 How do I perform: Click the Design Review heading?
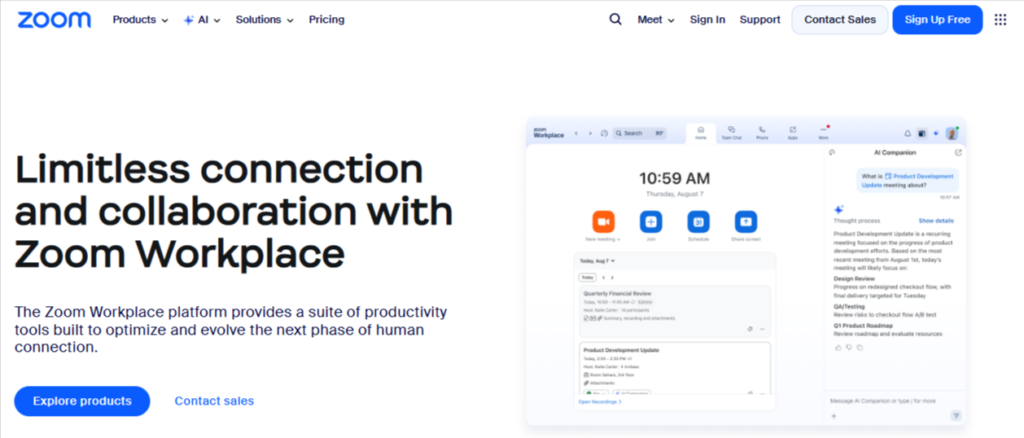(x=855, y=278)
